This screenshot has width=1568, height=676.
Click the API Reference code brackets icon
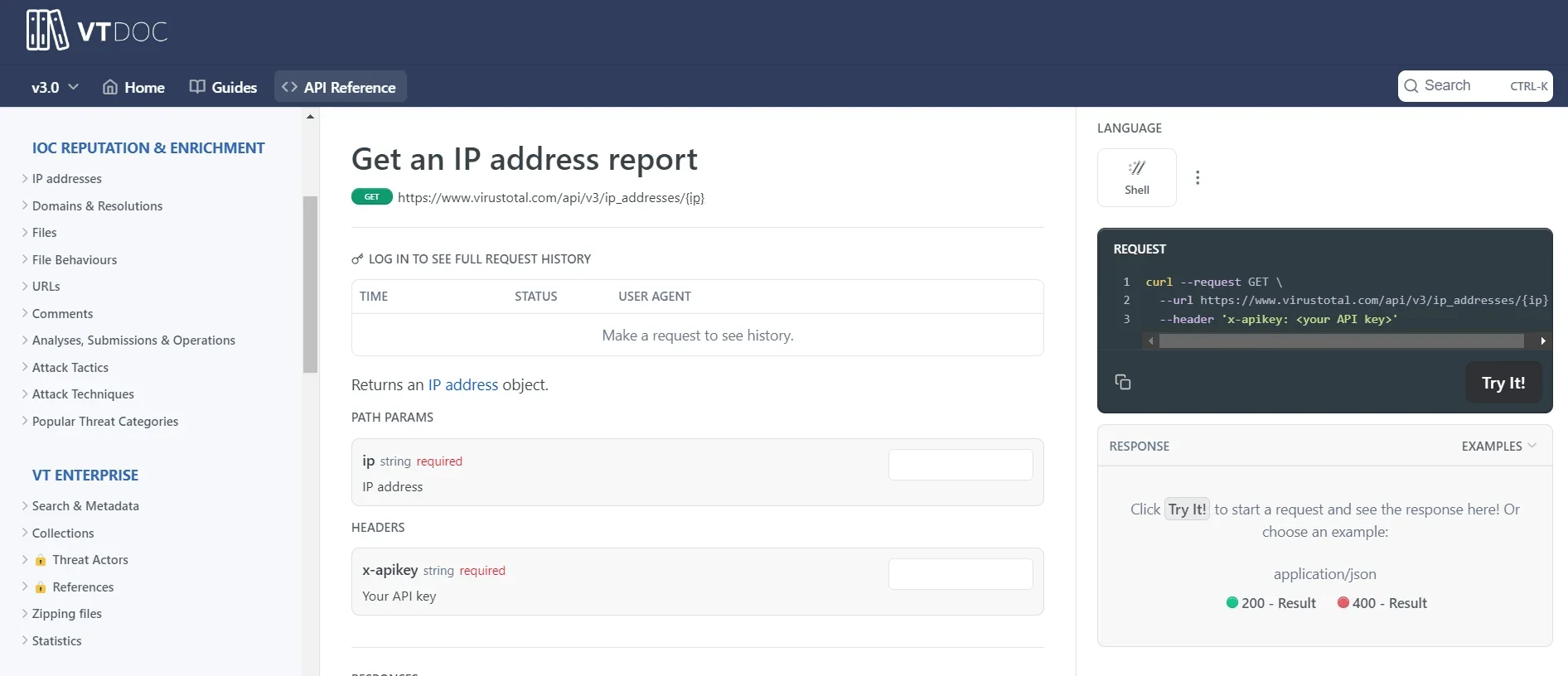(x=289, y=87)
